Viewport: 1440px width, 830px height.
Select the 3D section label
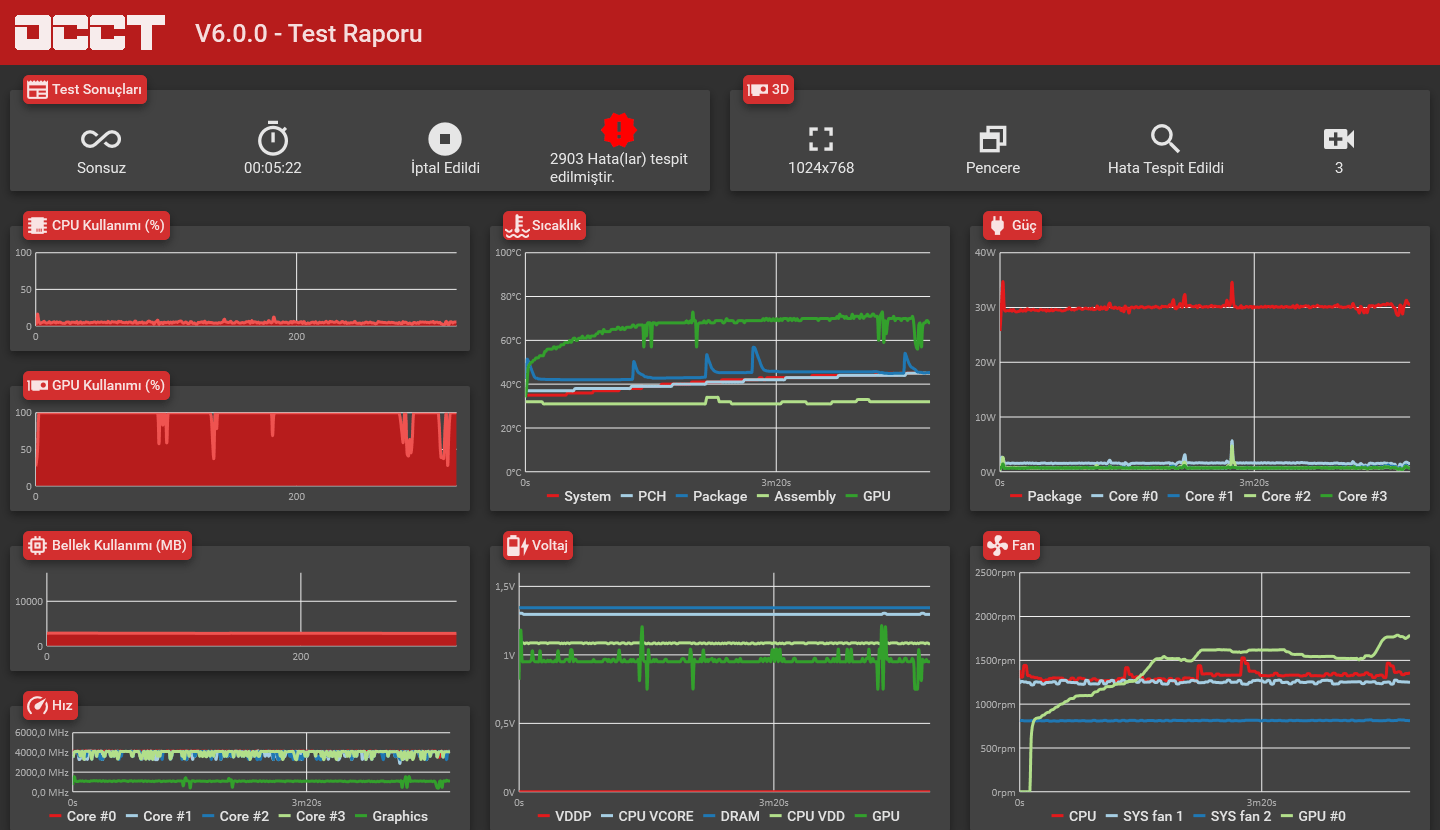(769, 89)
